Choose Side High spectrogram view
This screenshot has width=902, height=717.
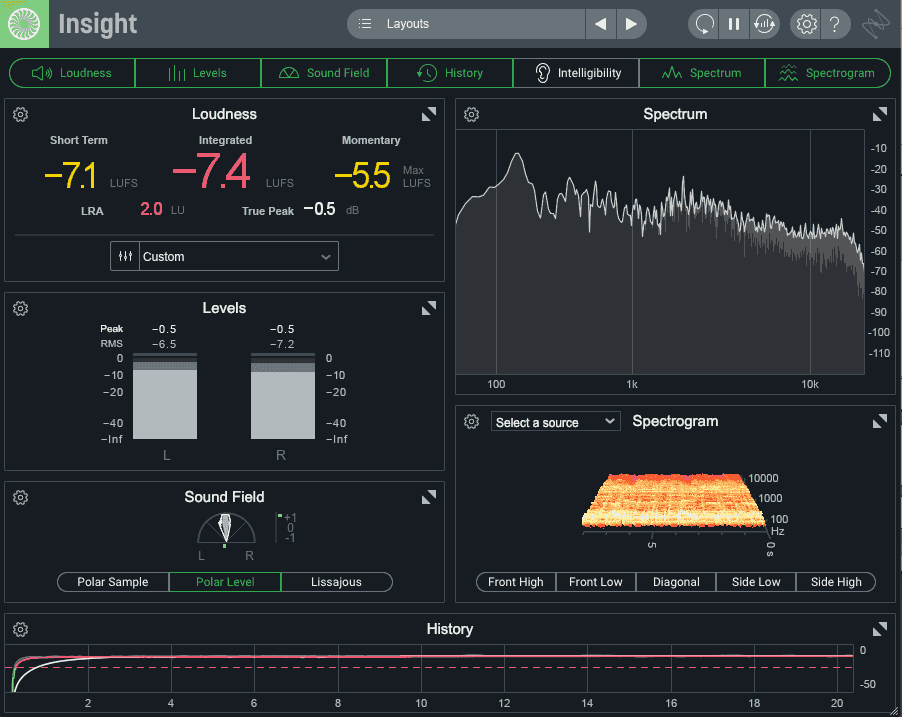coord(836,582)
